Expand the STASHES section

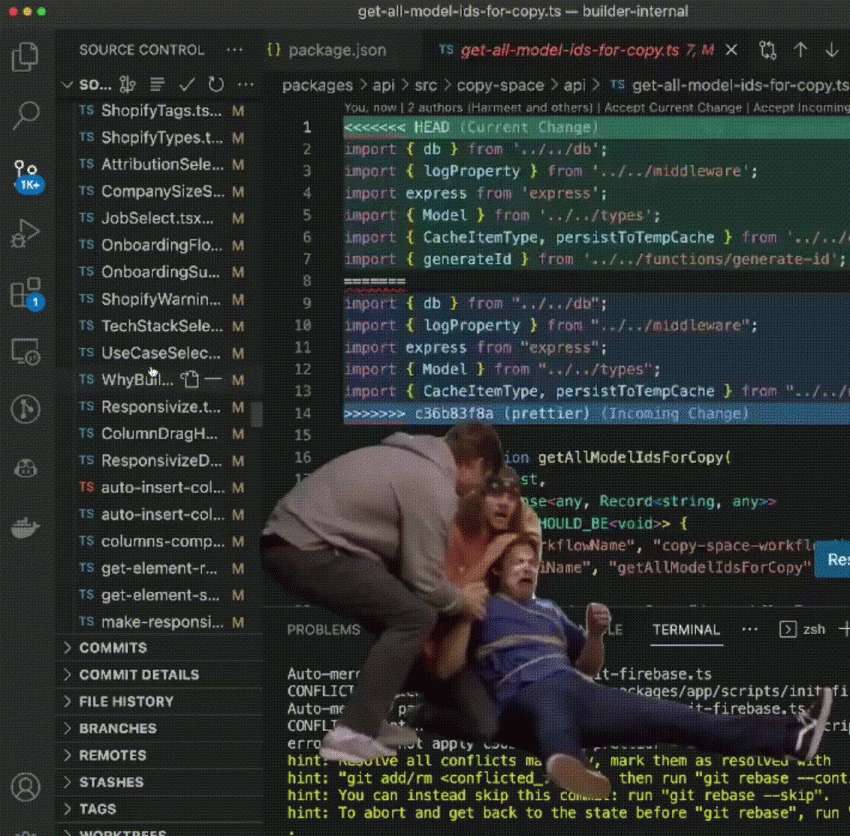111,782
